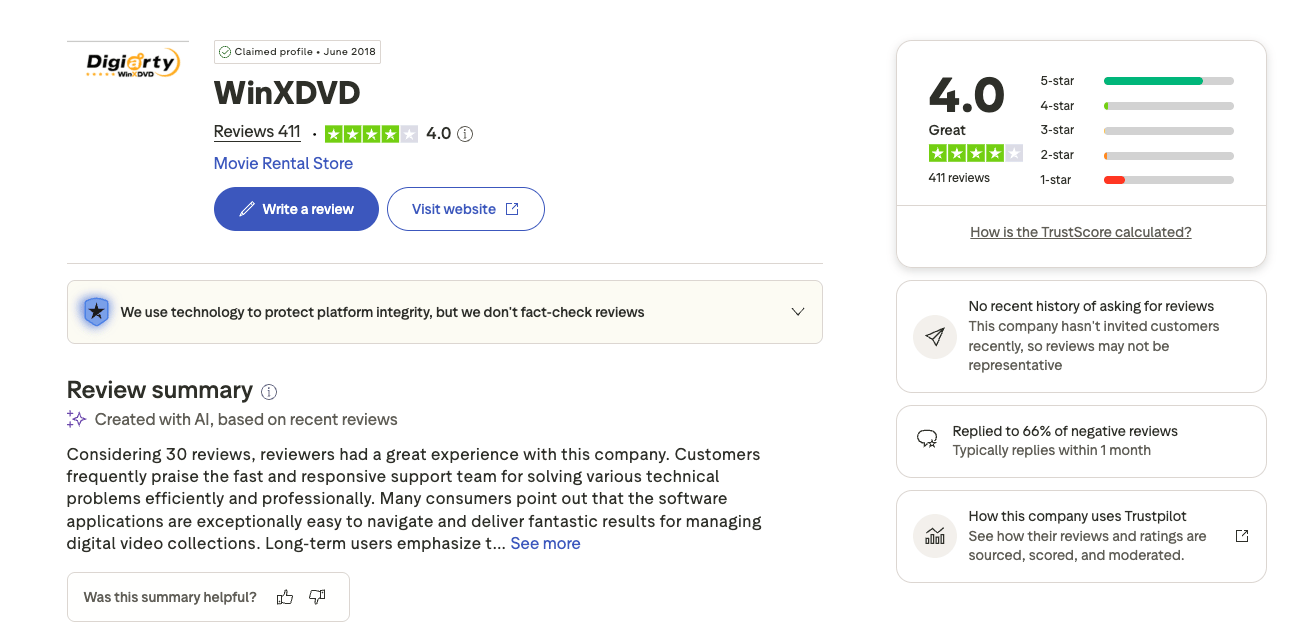The height and width of the screenshot is (639, 1304).
Task: Click the info icon beside the Review summary heading
Action: [269, 391]
